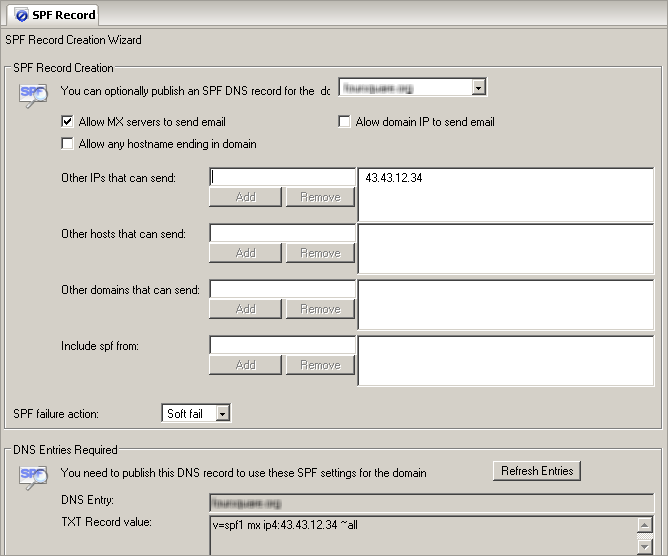Expand the SPF failure action dropdown
Screen dimensions: 668x556
point(223,413)
